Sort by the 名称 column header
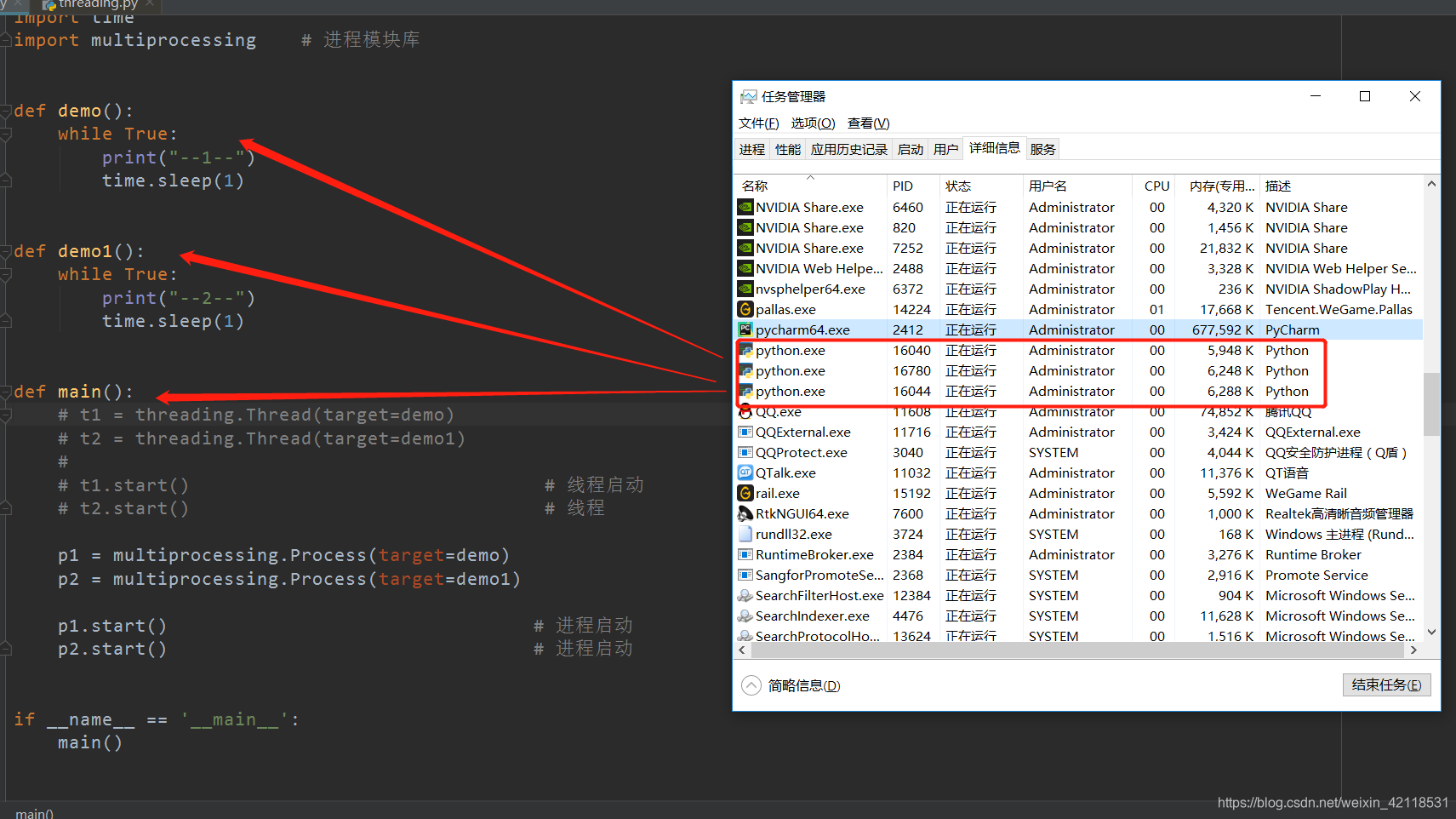 [x=811, y=186]
